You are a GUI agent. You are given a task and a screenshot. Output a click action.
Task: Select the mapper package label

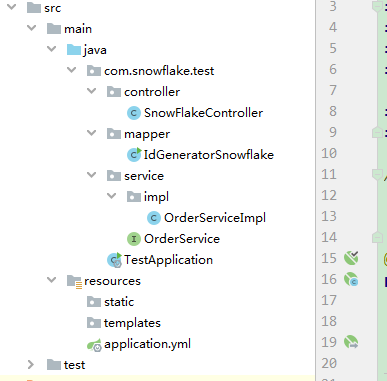[147, 135]
